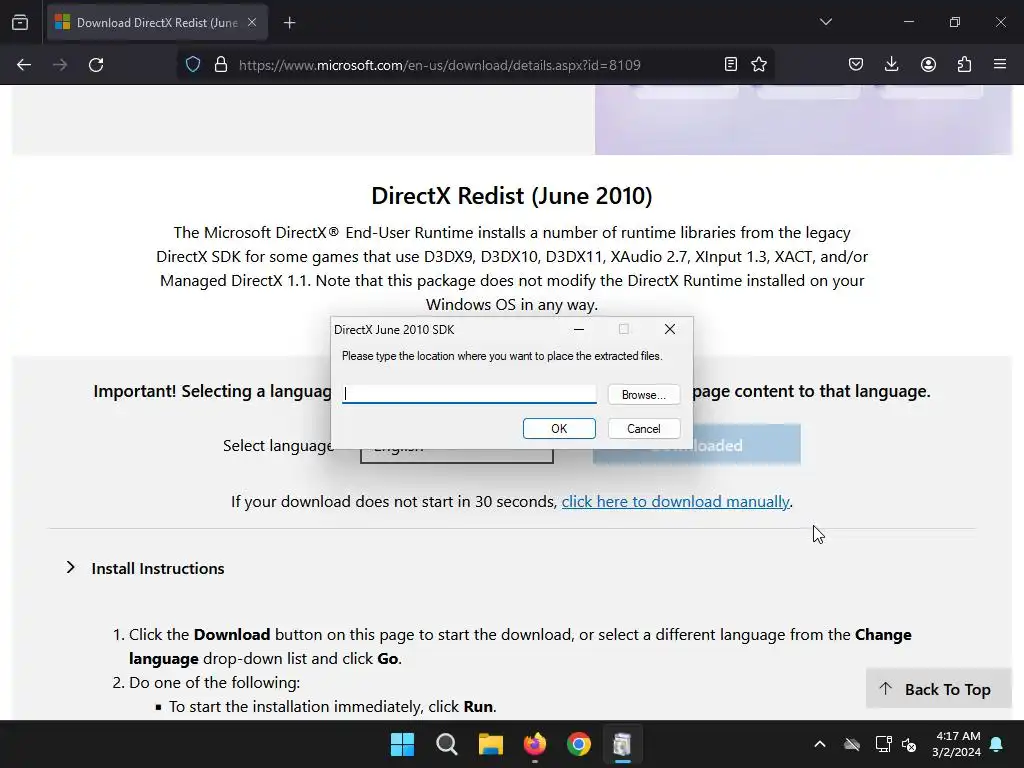This screenshot has width=1024, height=768.
Task: Click the address bar URL
Action: 440,65
